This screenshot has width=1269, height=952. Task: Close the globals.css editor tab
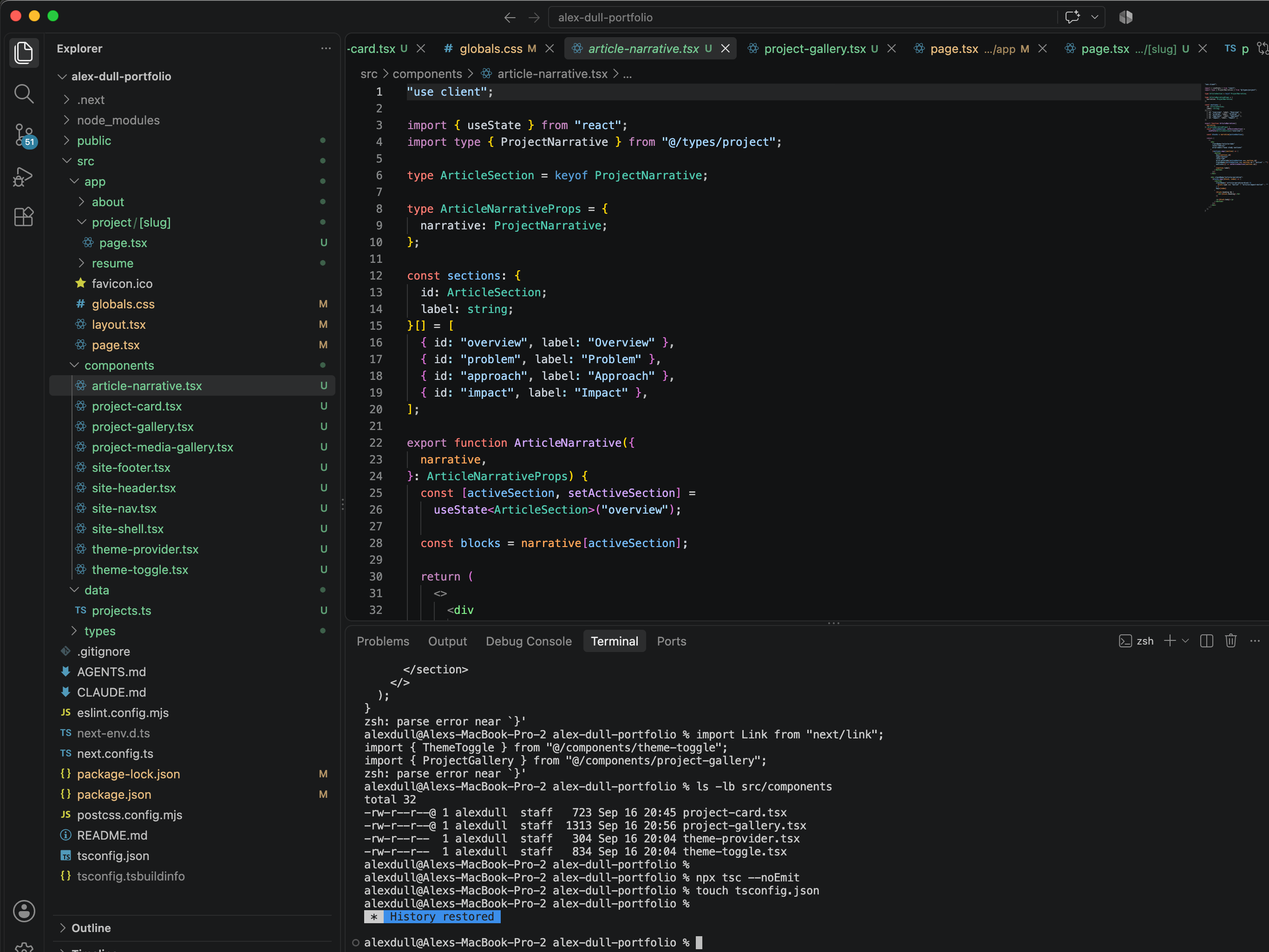click(x=549, y=49)
